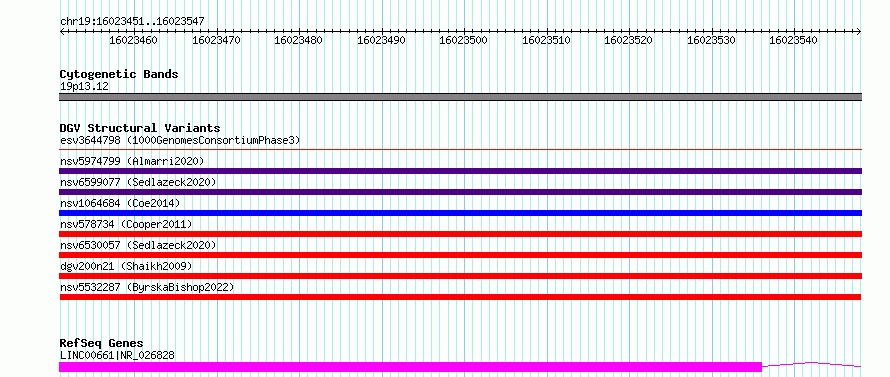
Task: Click ruler tick label 16023500
Action: 464,40
